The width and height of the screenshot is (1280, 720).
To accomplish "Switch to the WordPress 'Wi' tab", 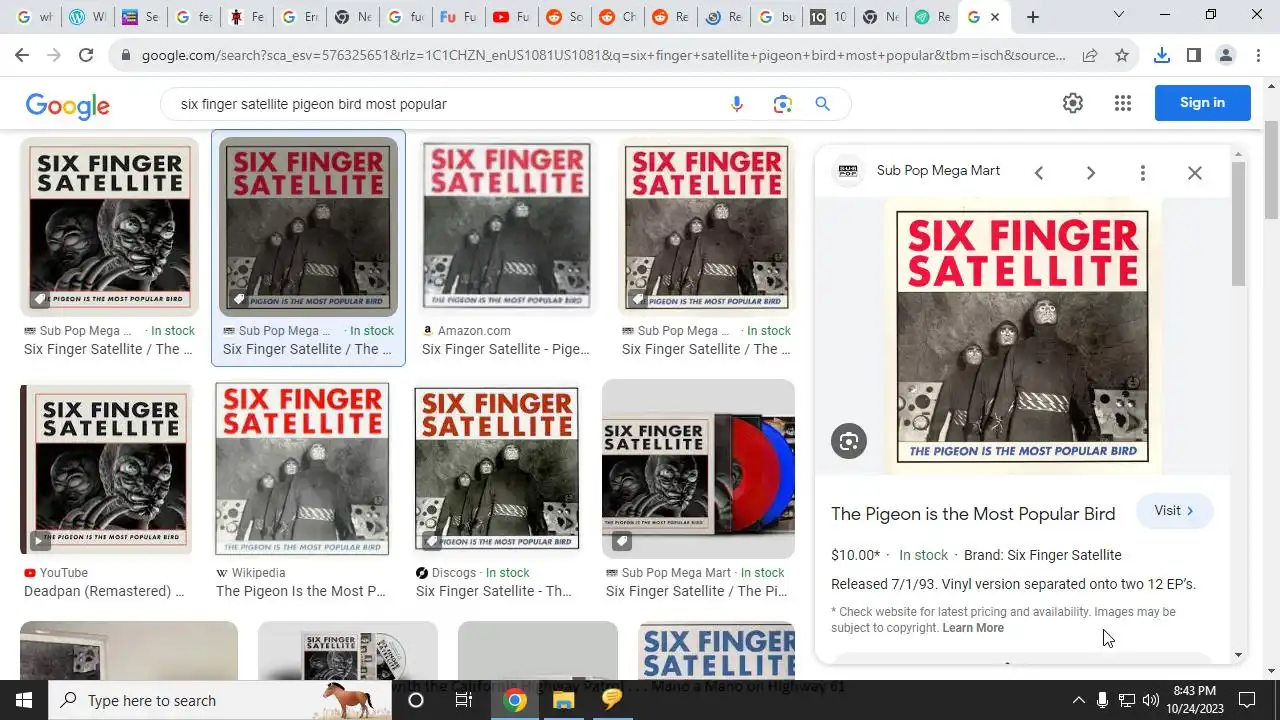I will 88,17.
